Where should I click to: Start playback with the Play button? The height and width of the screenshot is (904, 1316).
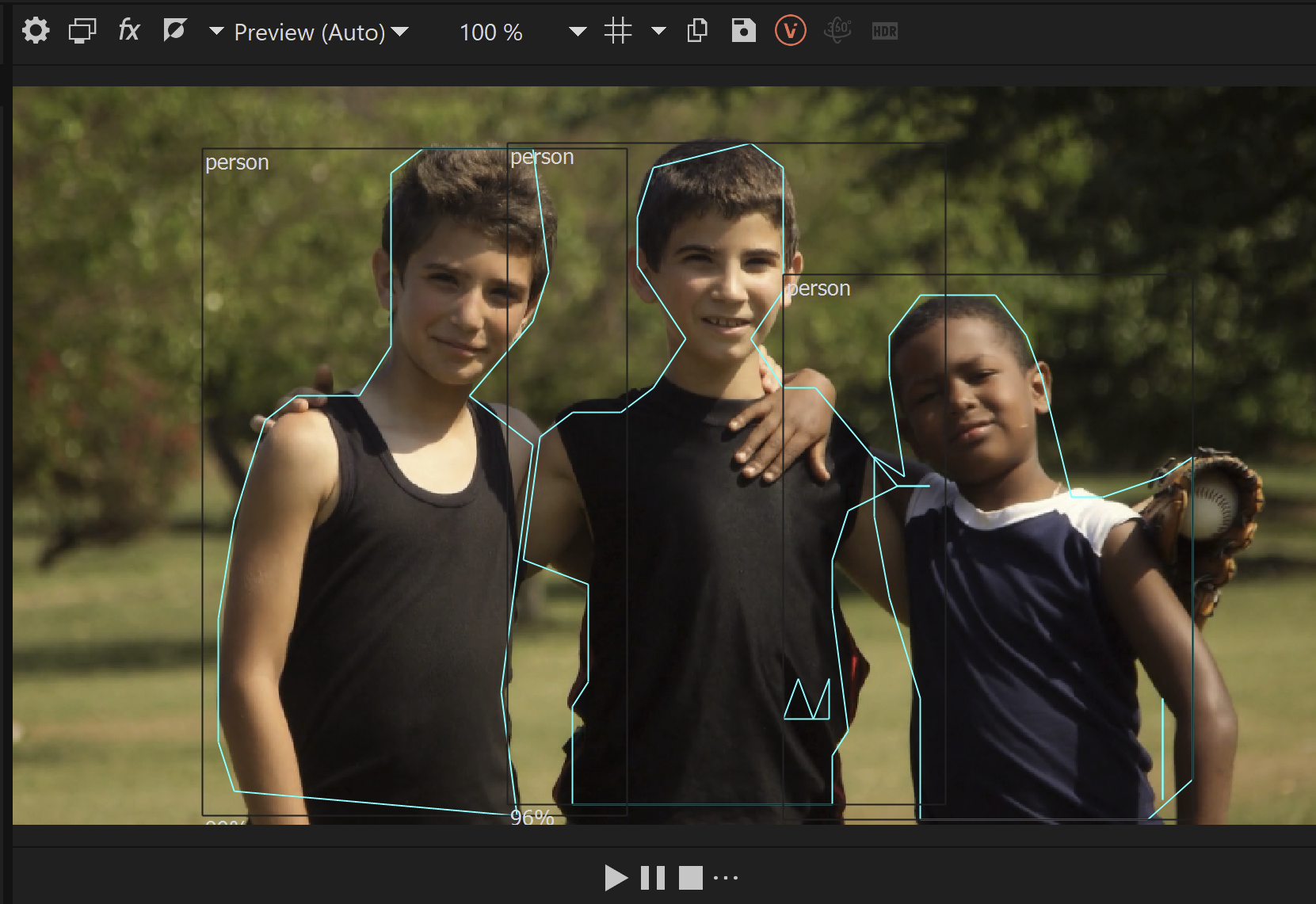[615, 877]
